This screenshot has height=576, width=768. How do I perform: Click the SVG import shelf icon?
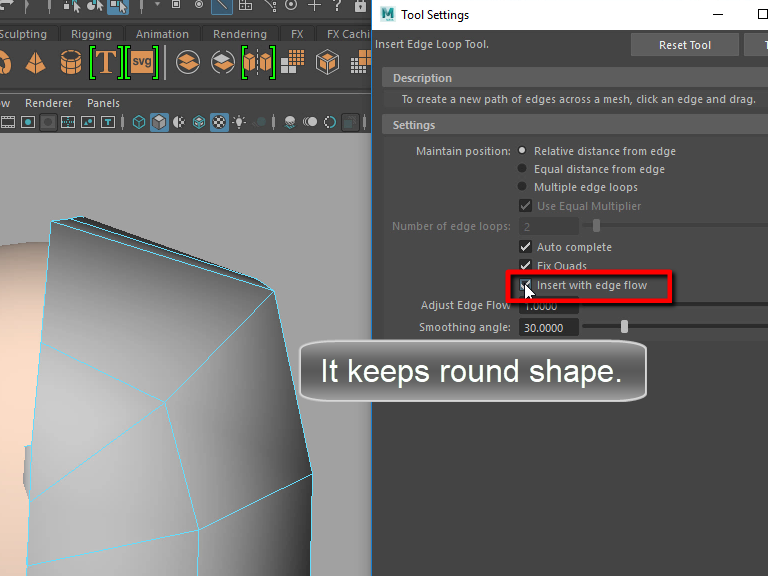[x=142, y=63]
